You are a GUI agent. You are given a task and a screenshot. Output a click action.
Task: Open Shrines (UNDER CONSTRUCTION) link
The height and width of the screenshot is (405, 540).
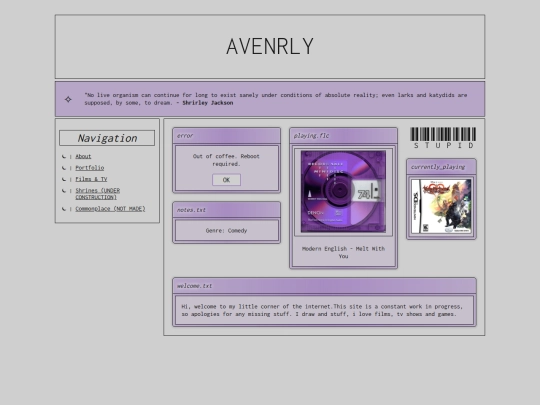tap(97, 194)
